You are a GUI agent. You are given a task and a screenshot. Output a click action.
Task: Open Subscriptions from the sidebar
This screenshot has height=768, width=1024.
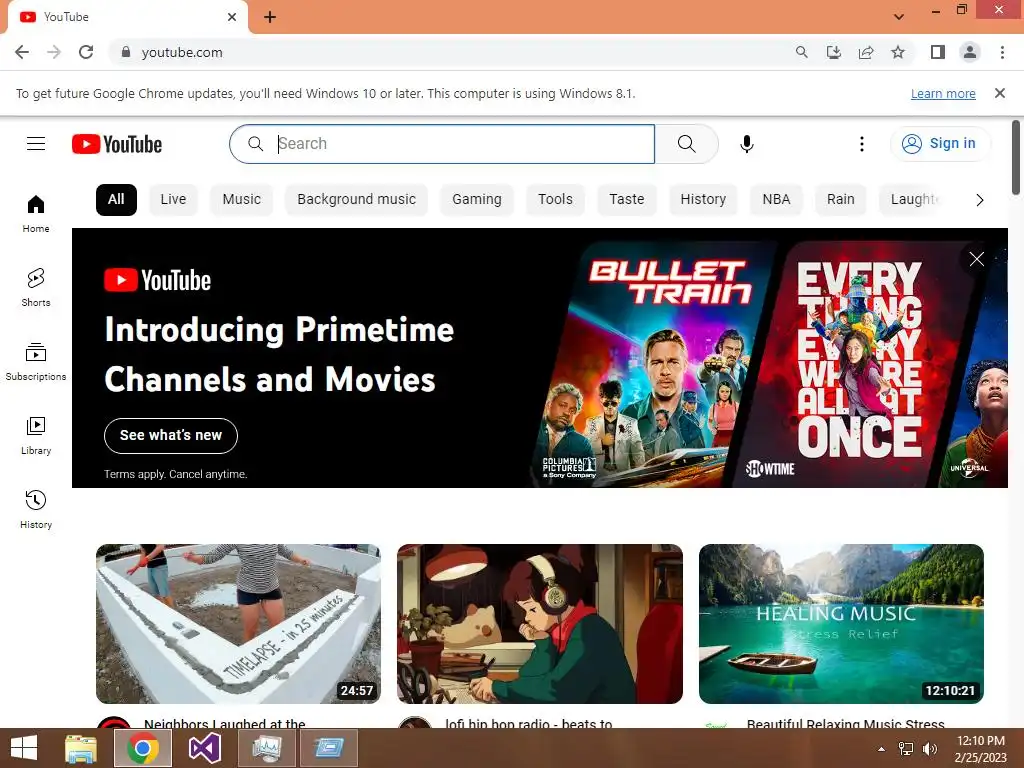(36, 361)
